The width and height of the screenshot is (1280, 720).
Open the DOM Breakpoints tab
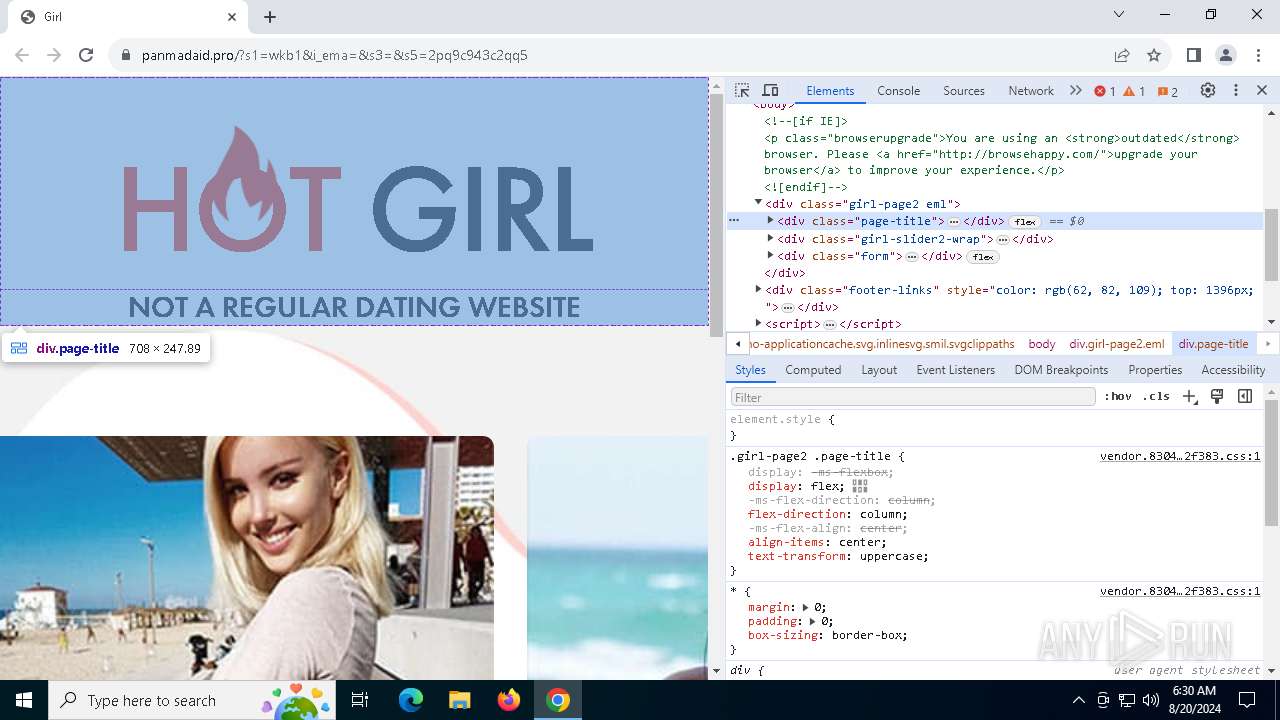[x=1061, y=370]
